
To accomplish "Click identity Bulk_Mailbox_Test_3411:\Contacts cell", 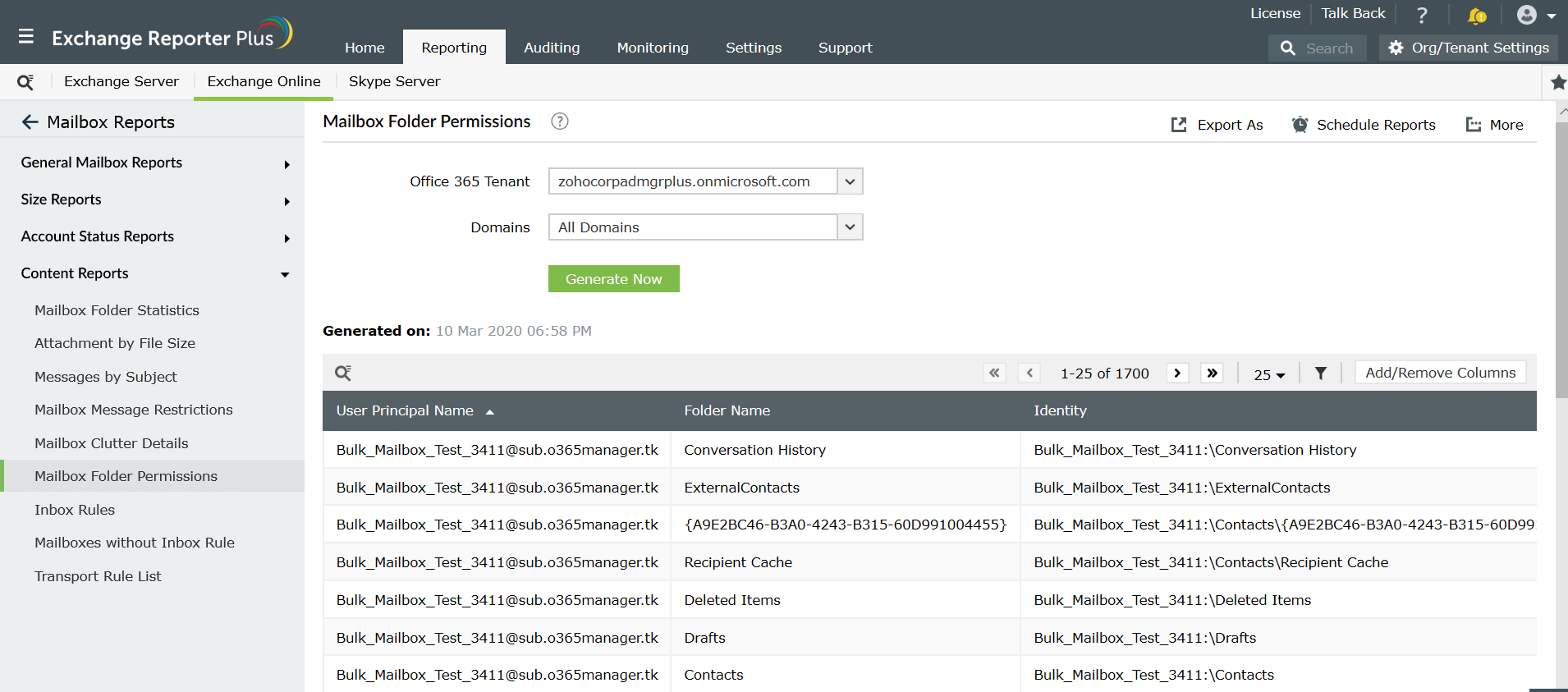I will click(x=1279, y=675).
